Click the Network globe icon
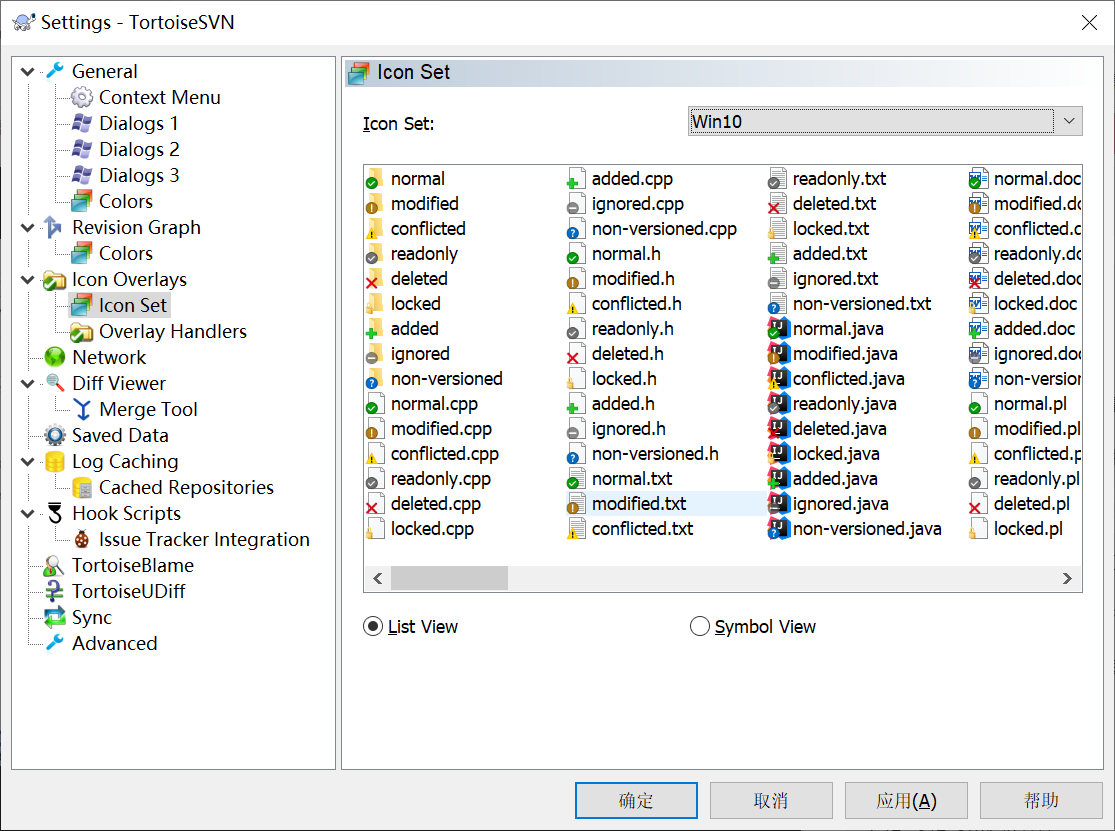The width and height of the screenshot is (1115, 831). point(55,357)
